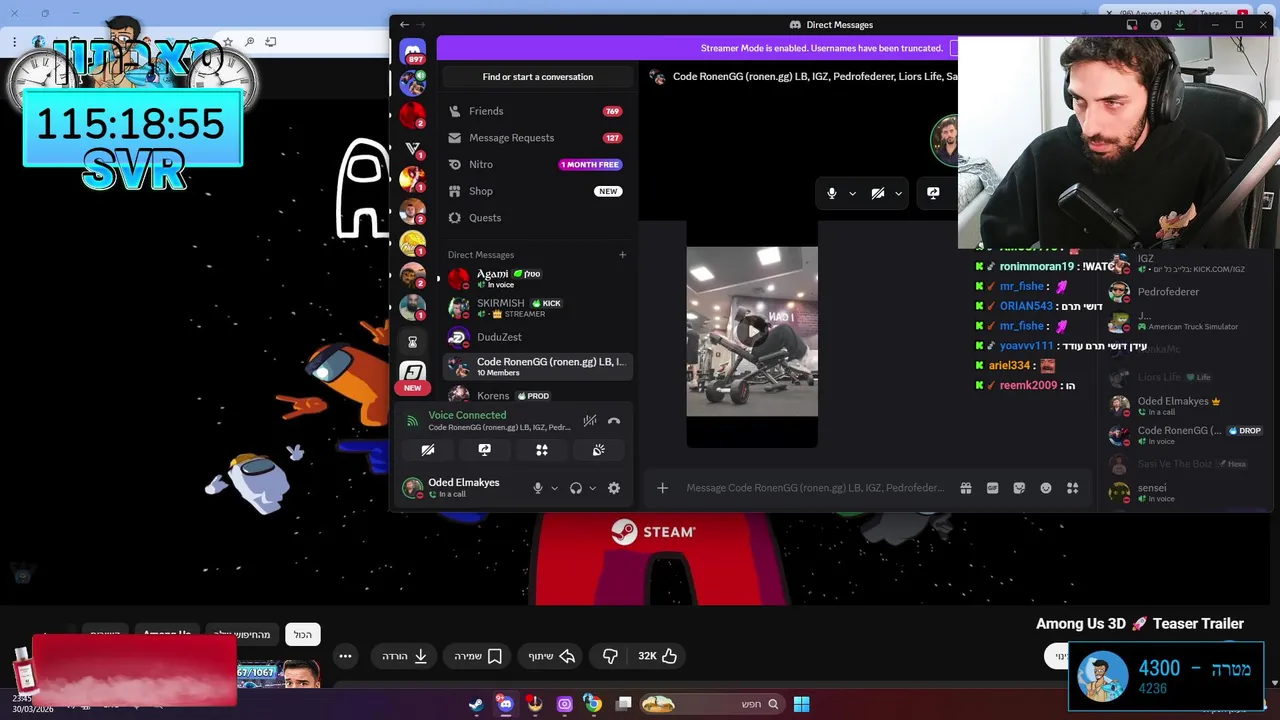Toggle noise suppression in voice panel

[590, 421]
